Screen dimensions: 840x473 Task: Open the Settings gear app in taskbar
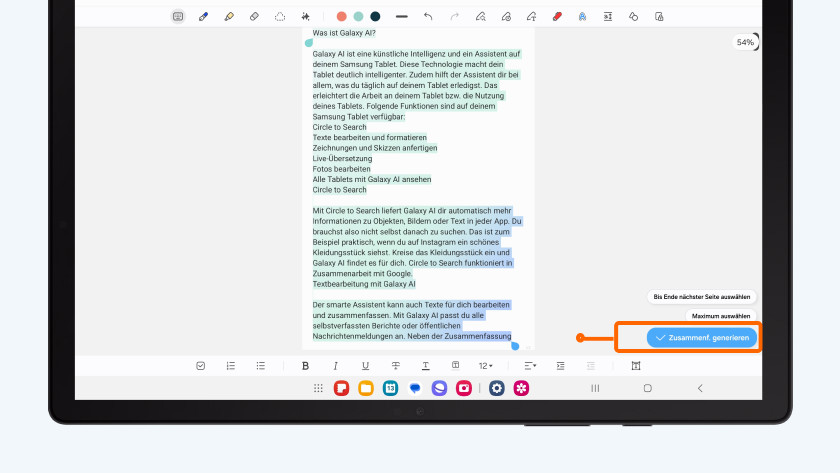click(496, 388)
